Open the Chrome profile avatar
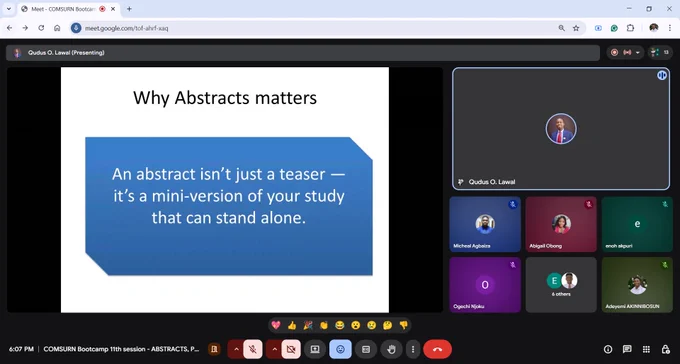The image size is (680, 364). point(654,28)
